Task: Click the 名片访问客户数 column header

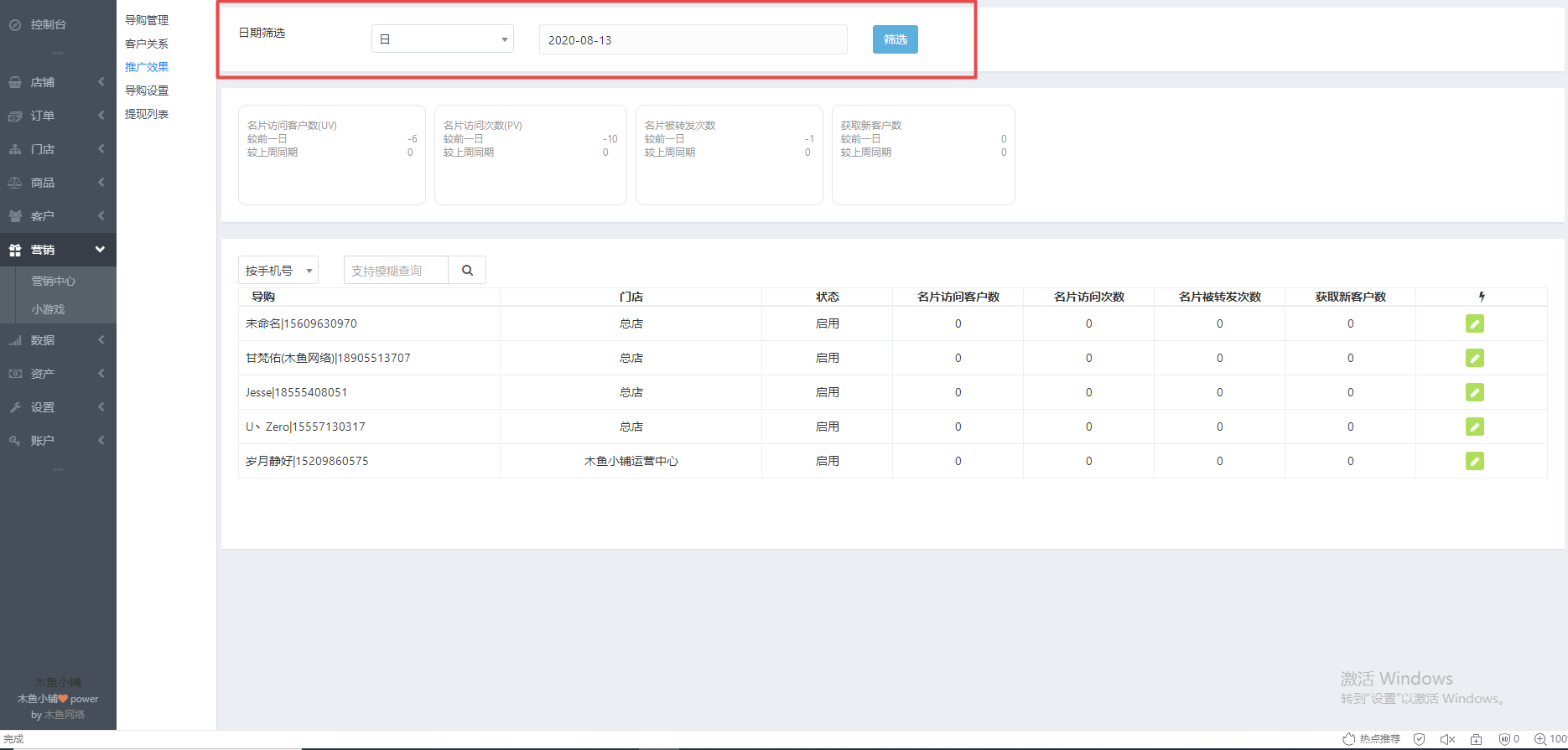Action: (x=958, y=297)
